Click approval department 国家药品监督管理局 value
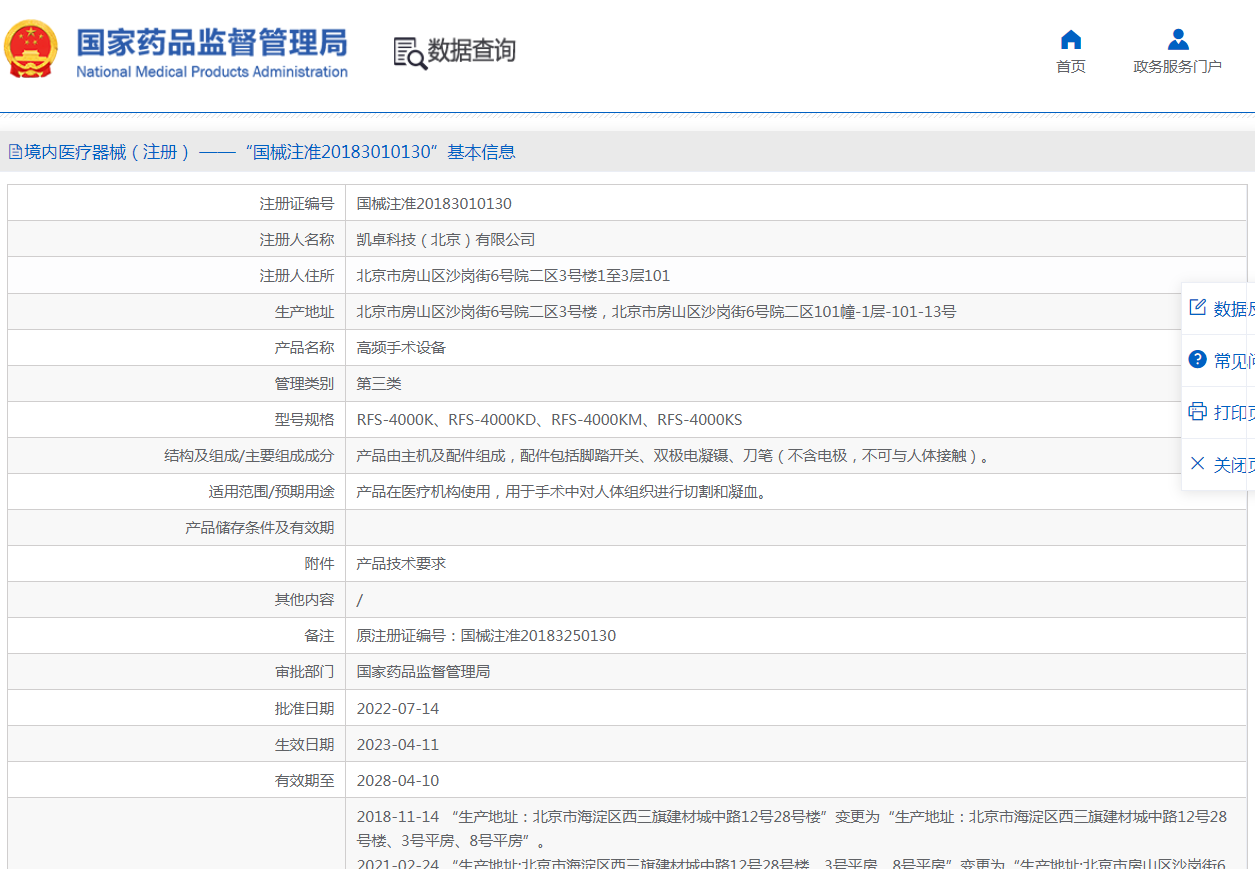Screen dimensions: 1255x869 423,672
